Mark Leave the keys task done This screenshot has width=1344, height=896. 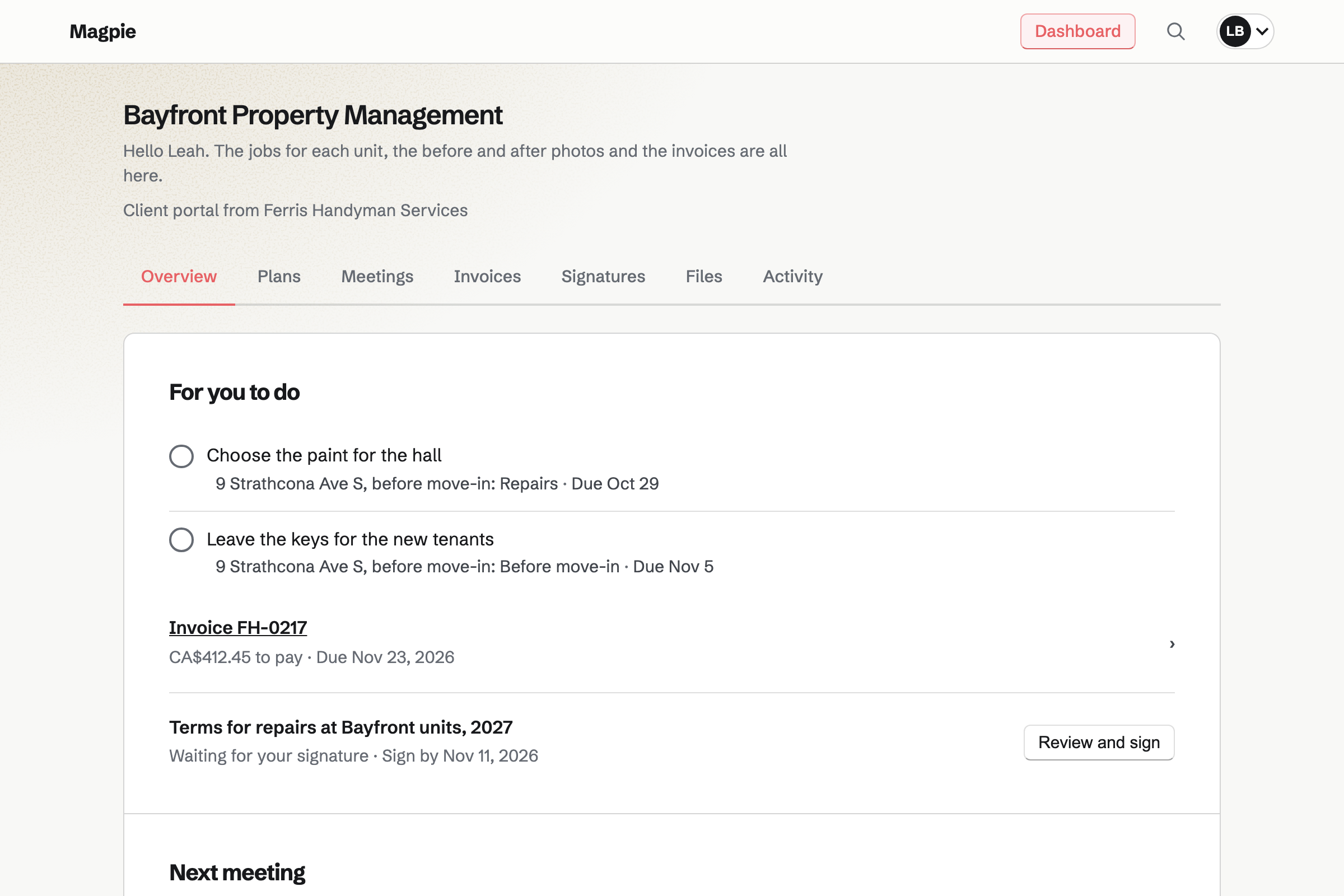pyautogui.click(x=181, y=539)
